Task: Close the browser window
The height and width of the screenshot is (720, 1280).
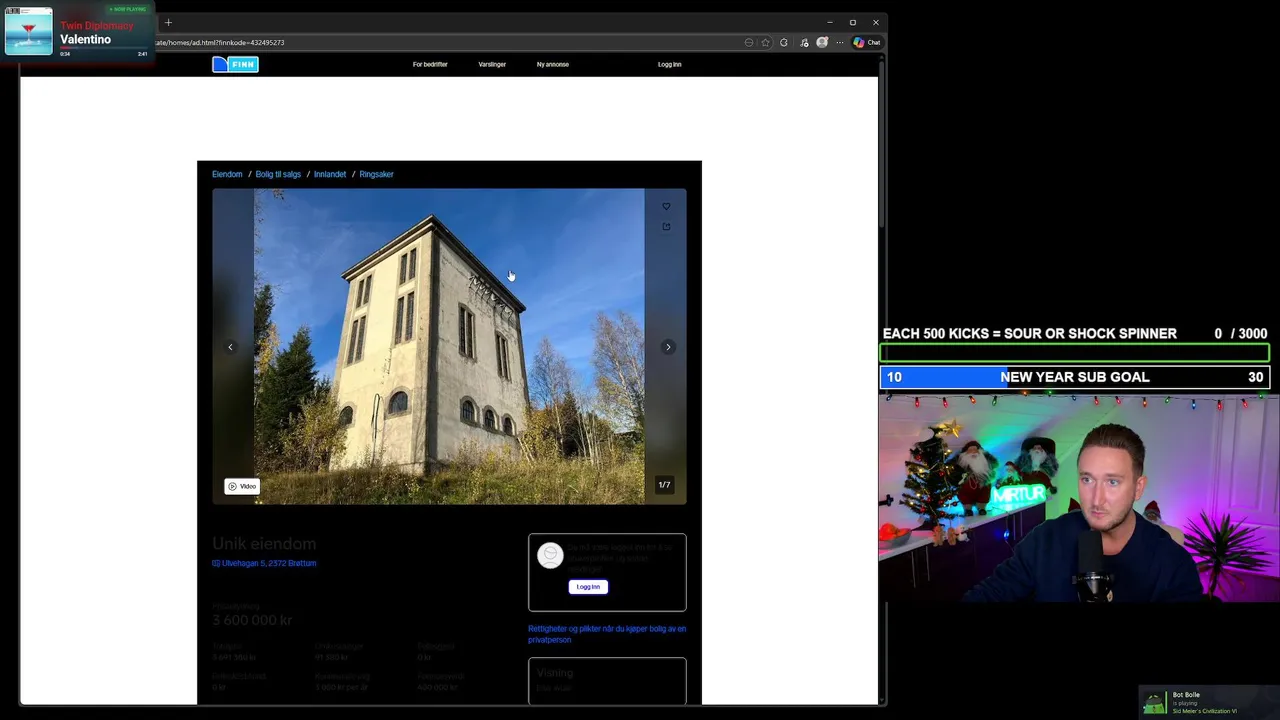Action: click(x=875, y=22)
